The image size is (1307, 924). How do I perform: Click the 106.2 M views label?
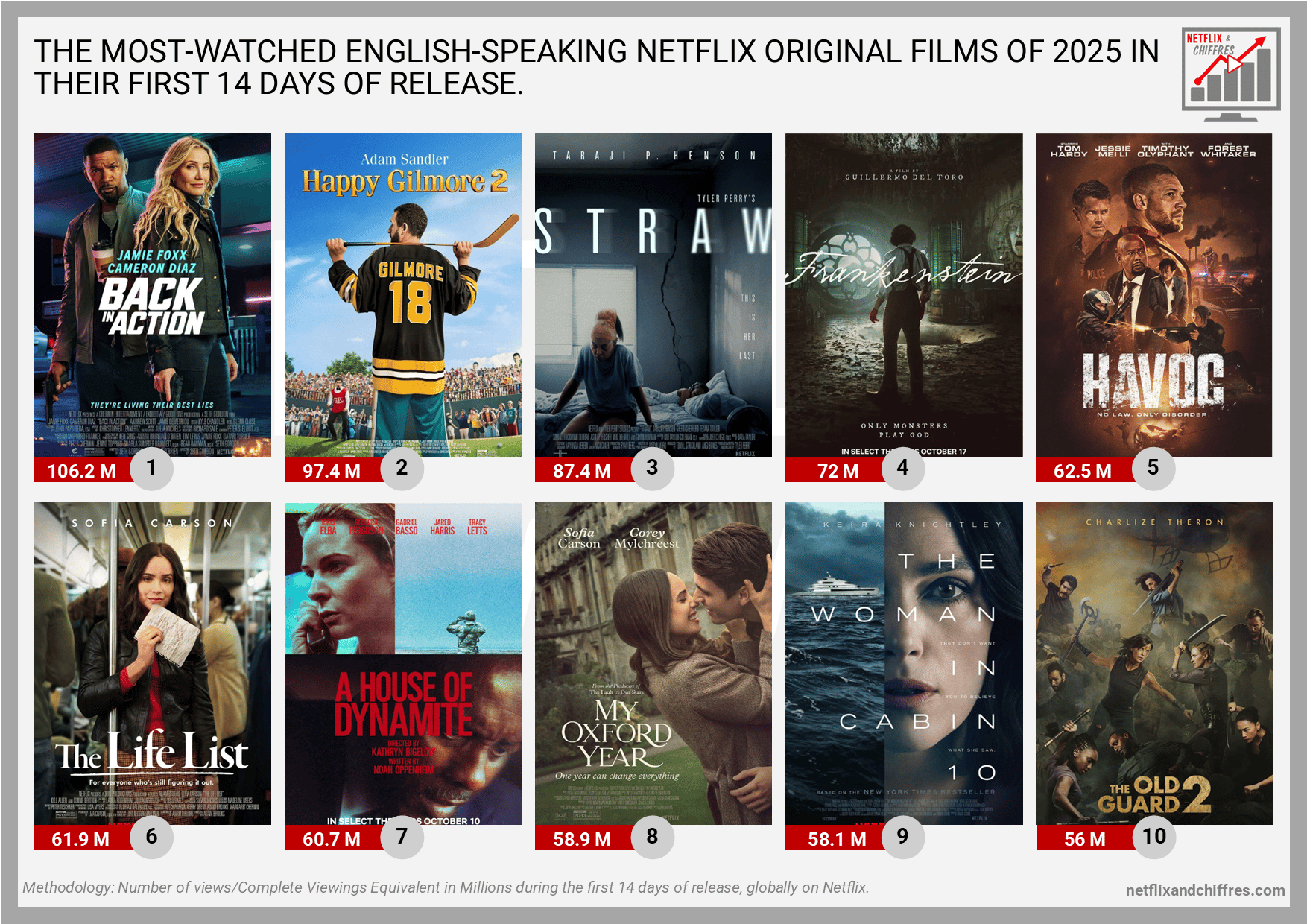82,470
